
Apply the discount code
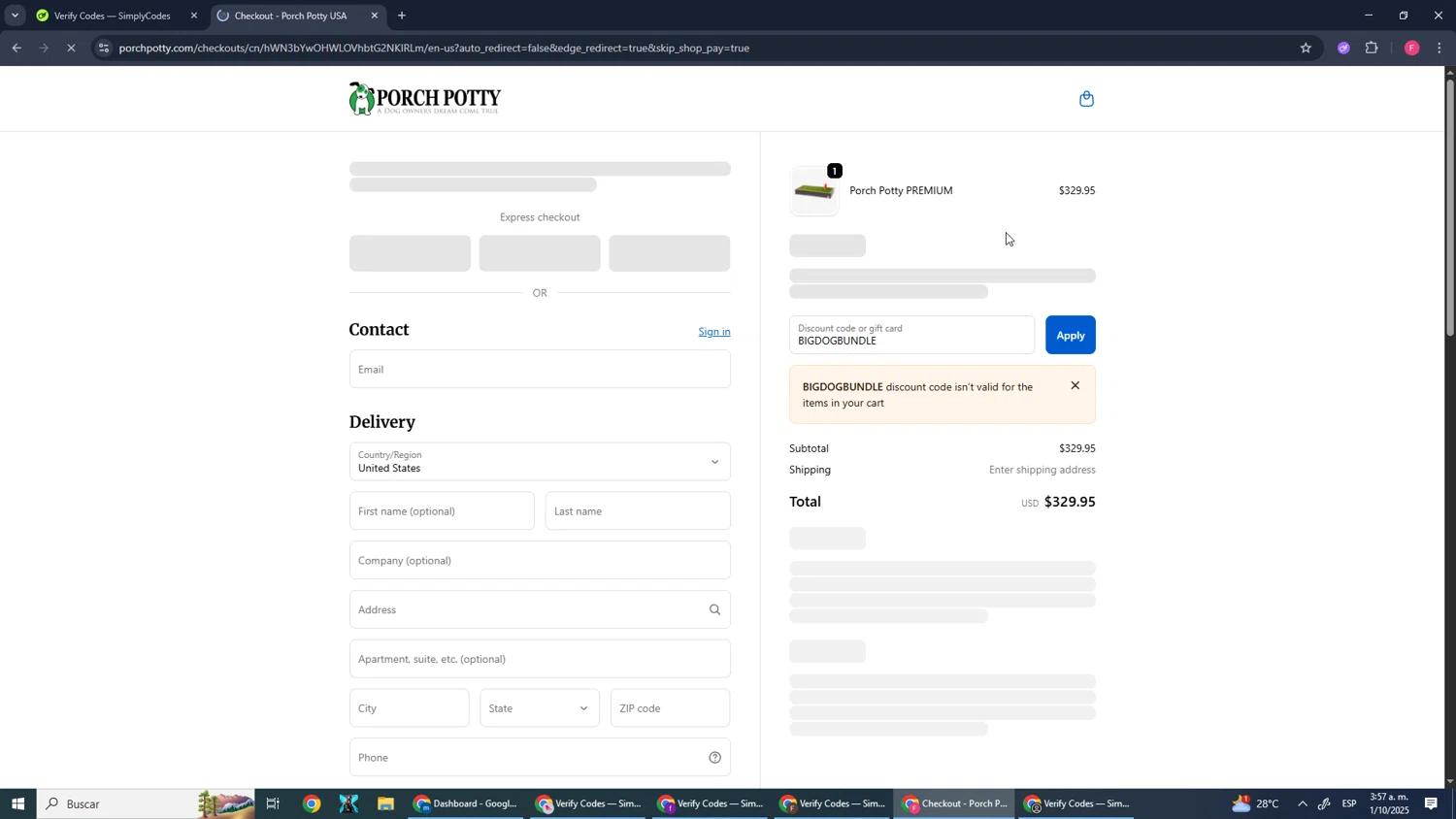(x=1070, y=335)
